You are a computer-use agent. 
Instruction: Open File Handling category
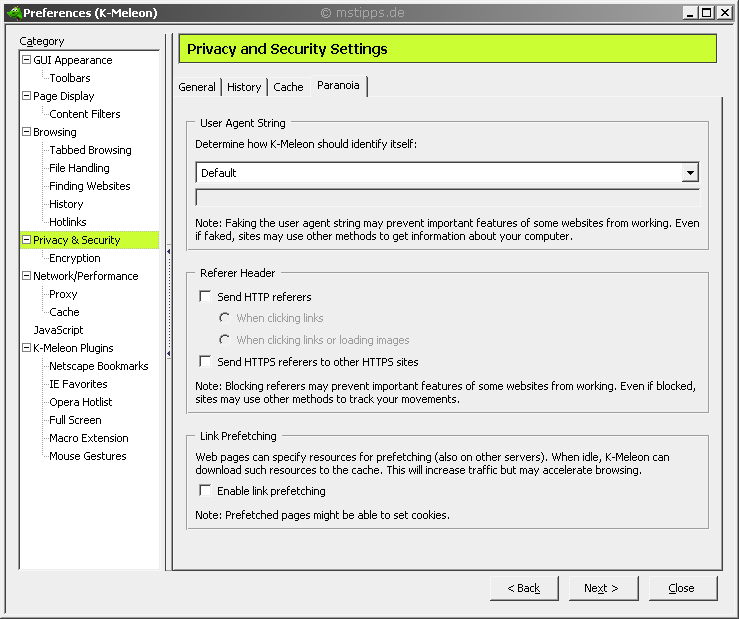tap(79, 168)
